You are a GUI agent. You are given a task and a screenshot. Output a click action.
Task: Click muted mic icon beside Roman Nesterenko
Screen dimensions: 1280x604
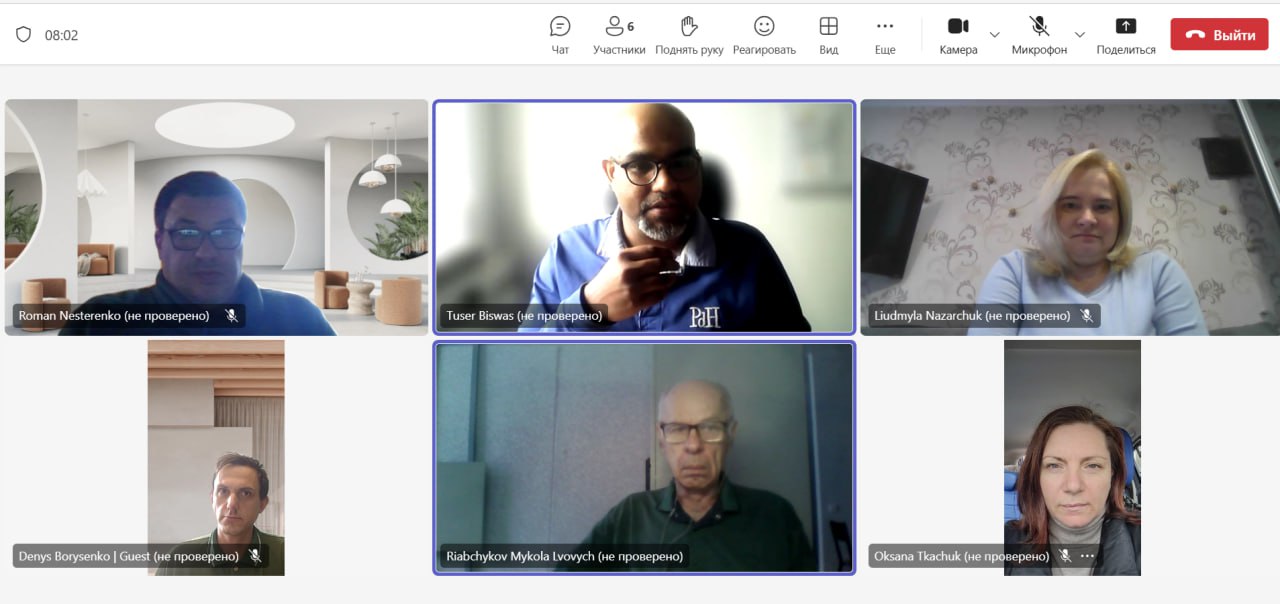click(231, 316)
